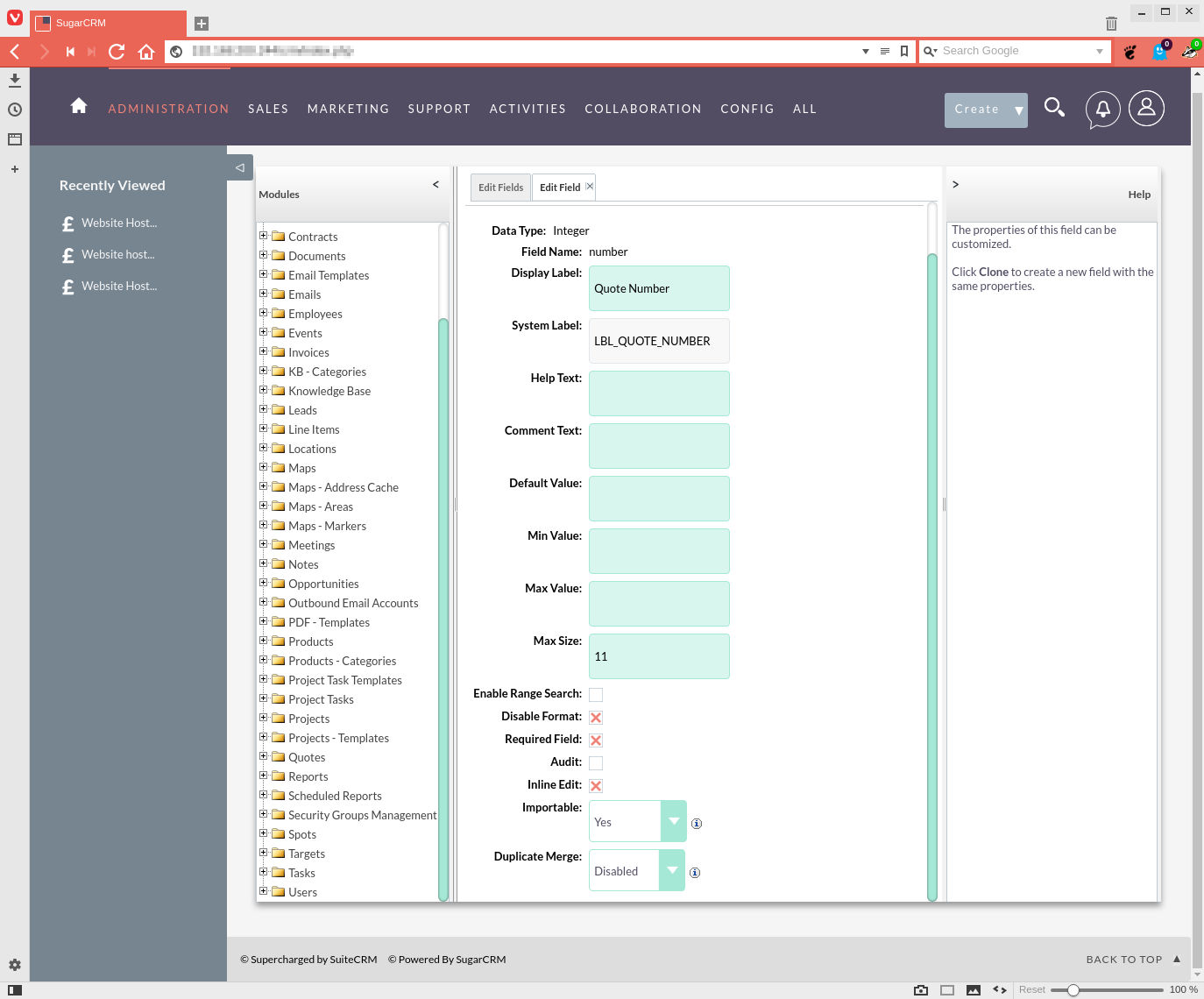
Task: Rewind to the first history page
Action: tap(70, 52)
